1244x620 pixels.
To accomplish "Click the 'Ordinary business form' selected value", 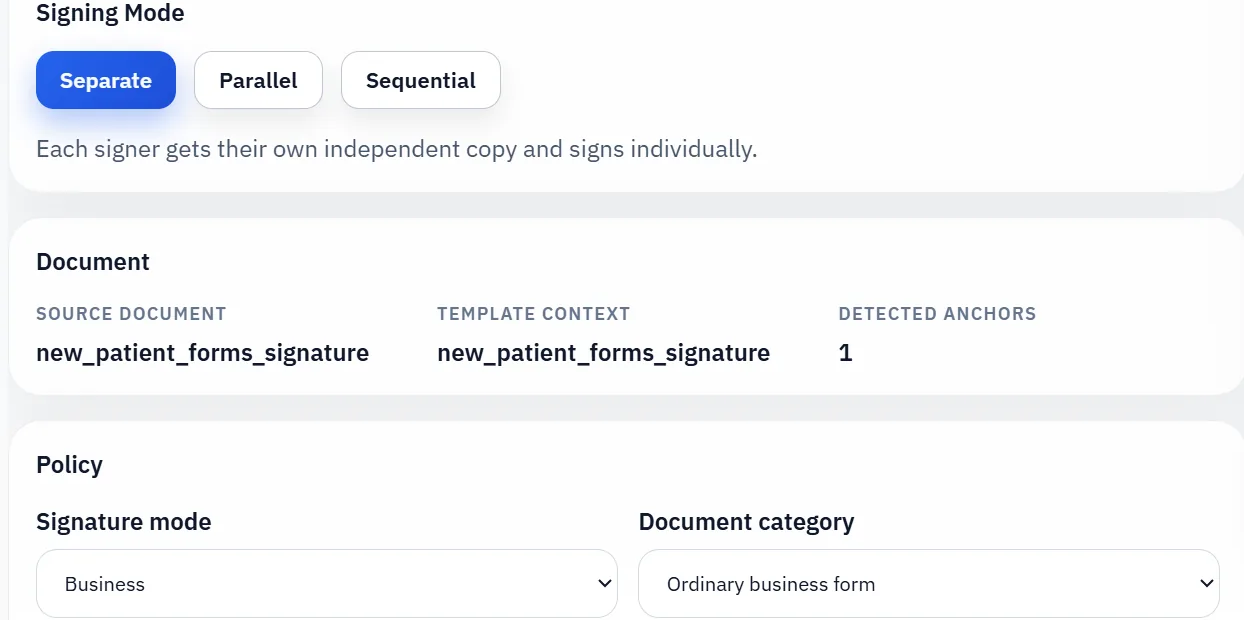I will point(771,585).
